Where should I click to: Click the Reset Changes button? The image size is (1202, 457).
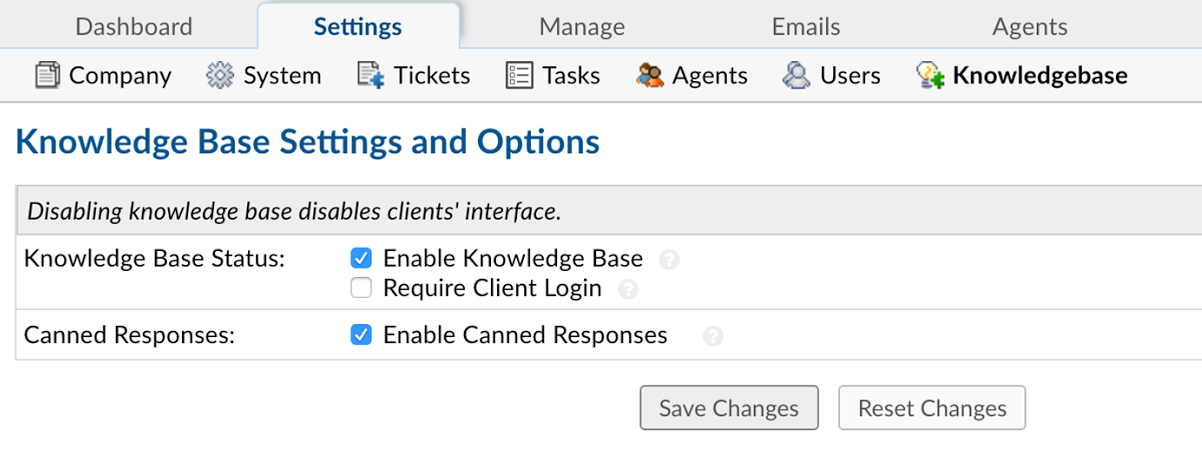tap(932, 408)
